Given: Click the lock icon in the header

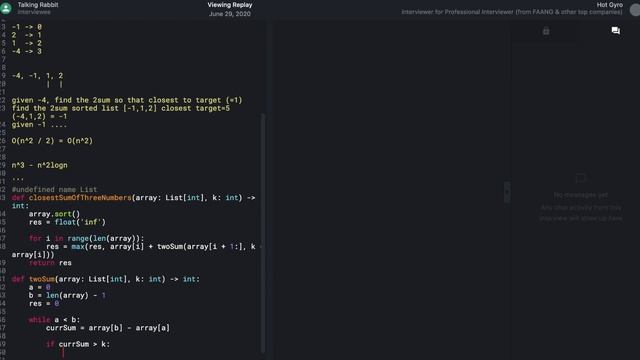Looking at the screenshot, I should pyautogui.click(x=546, y=31).
